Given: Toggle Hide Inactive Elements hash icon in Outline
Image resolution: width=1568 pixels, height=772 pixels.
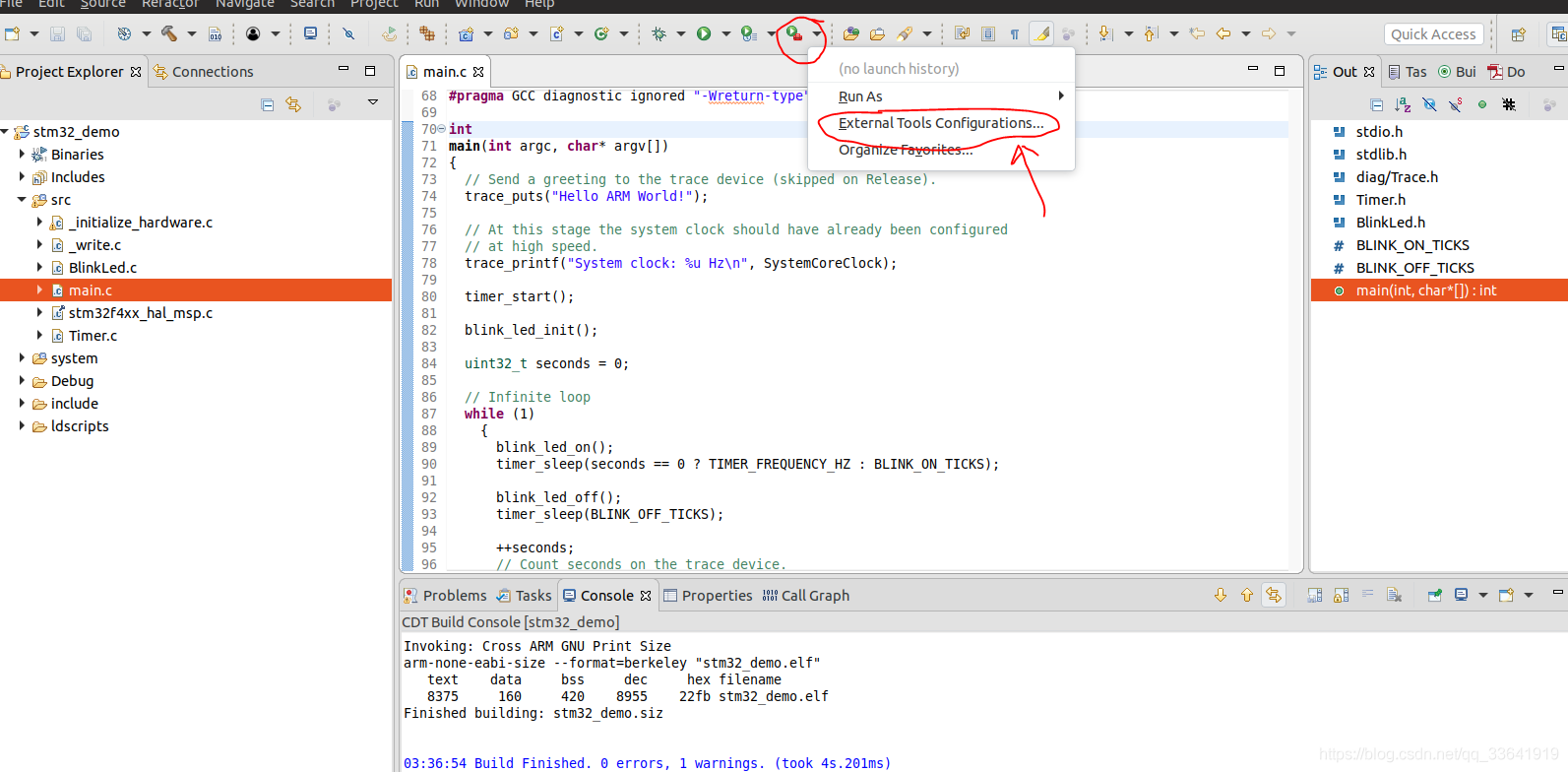Looking at the screenshot, I should [1509, 104].
